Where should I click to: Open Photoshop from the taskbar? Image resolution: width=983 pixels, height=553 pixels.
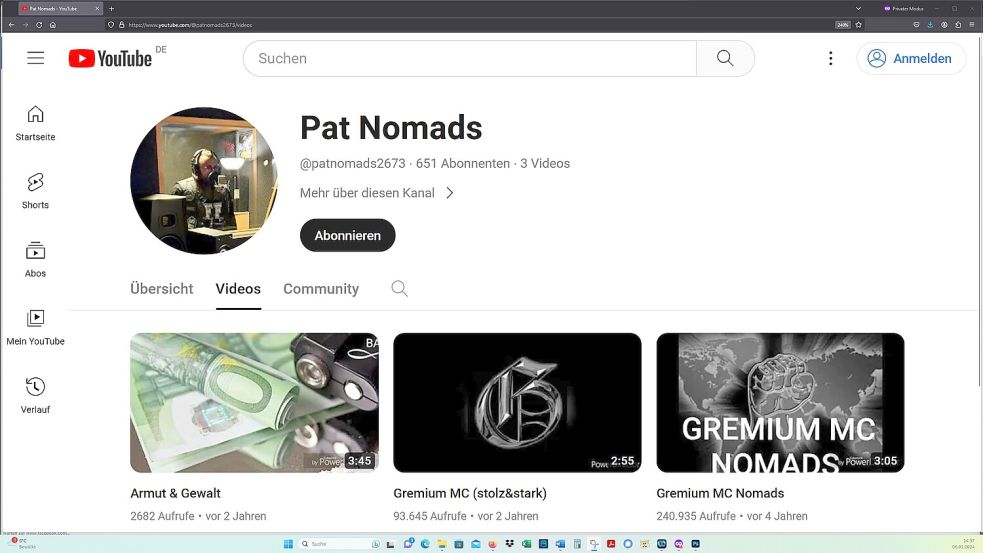point(695,544)
